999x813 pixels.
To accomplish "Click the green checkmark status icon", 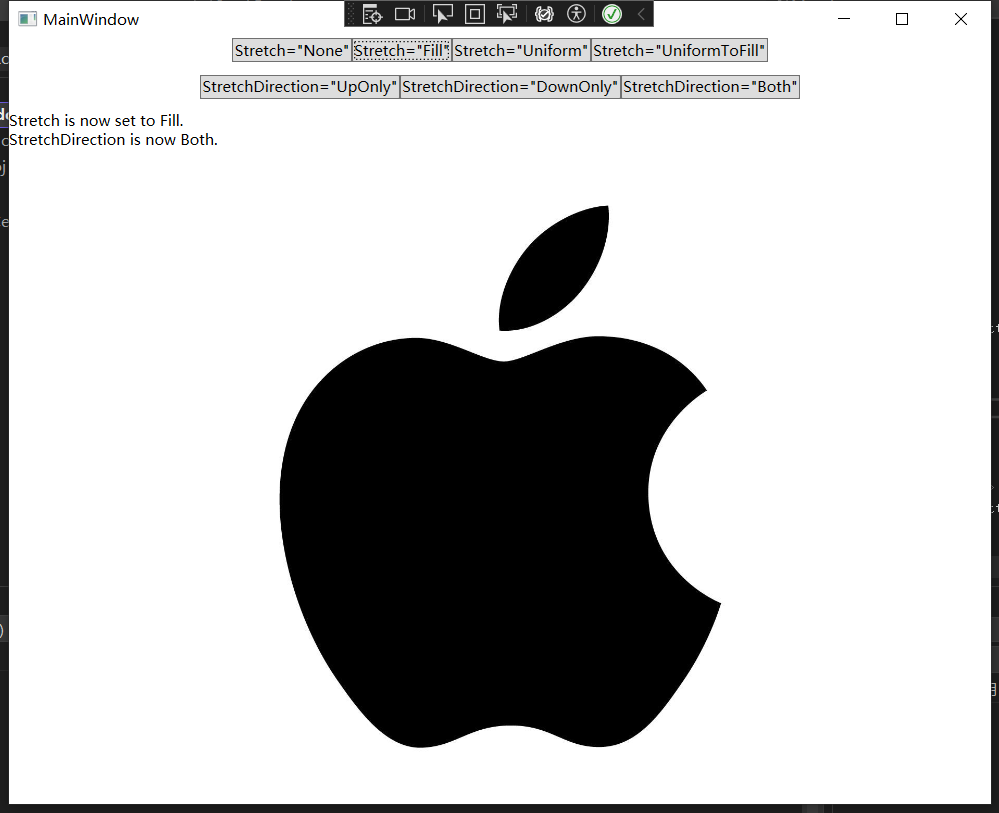I will coord(612,14).
